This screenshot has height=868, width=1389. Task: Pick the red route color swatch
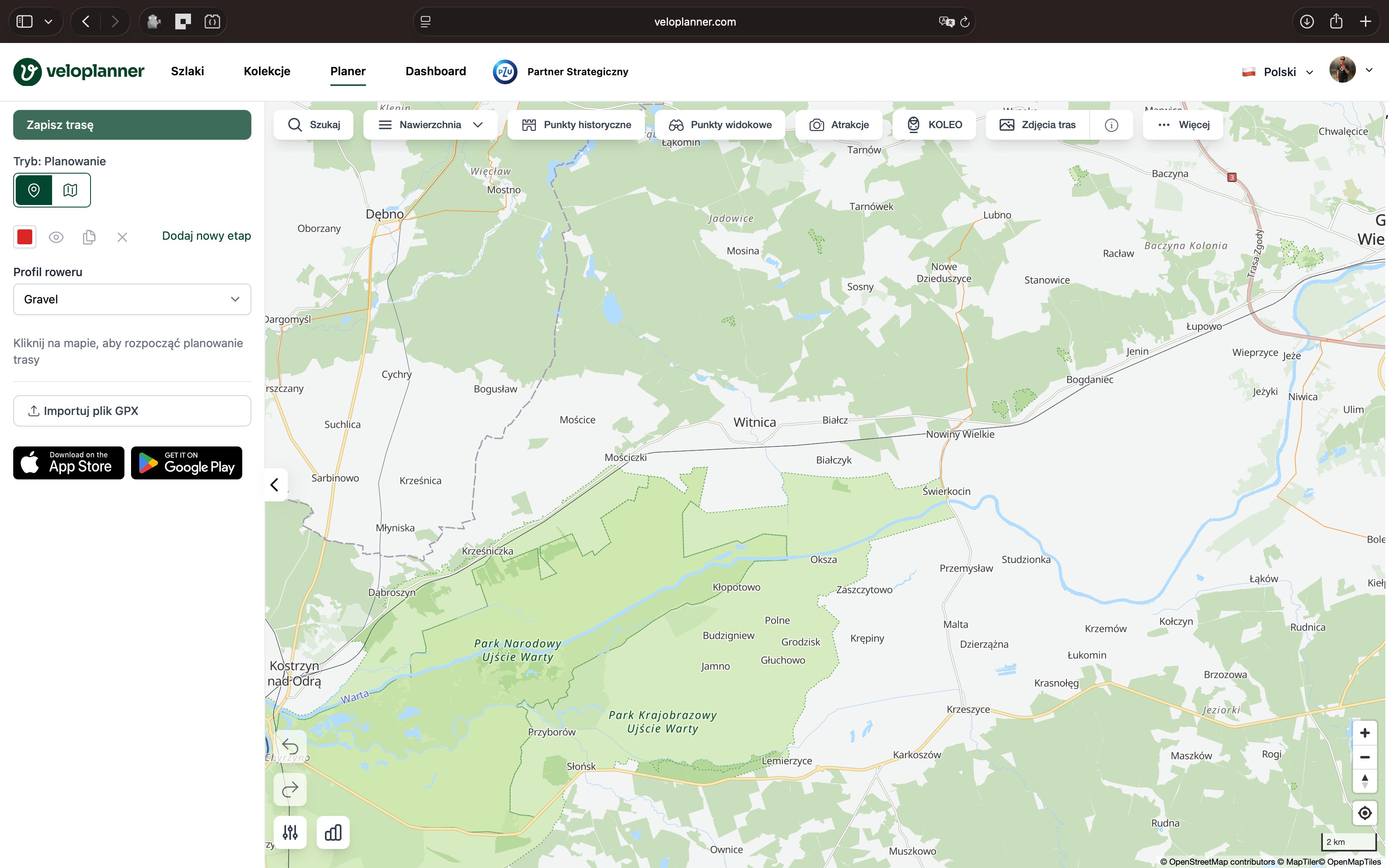[25, 236]
